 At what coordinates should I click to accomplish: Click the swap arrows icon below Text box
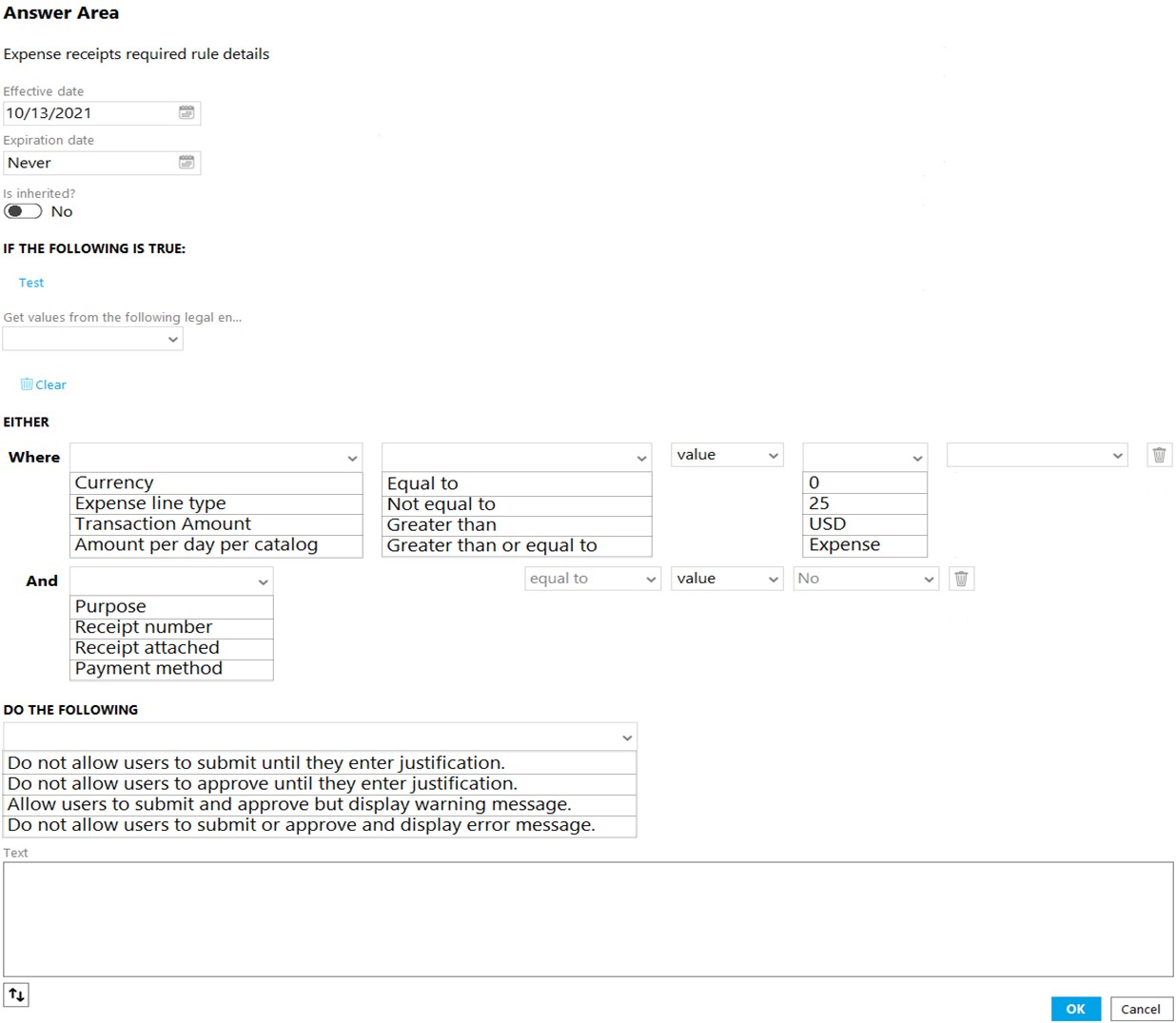pyautogui.click(x=16, y=994)
